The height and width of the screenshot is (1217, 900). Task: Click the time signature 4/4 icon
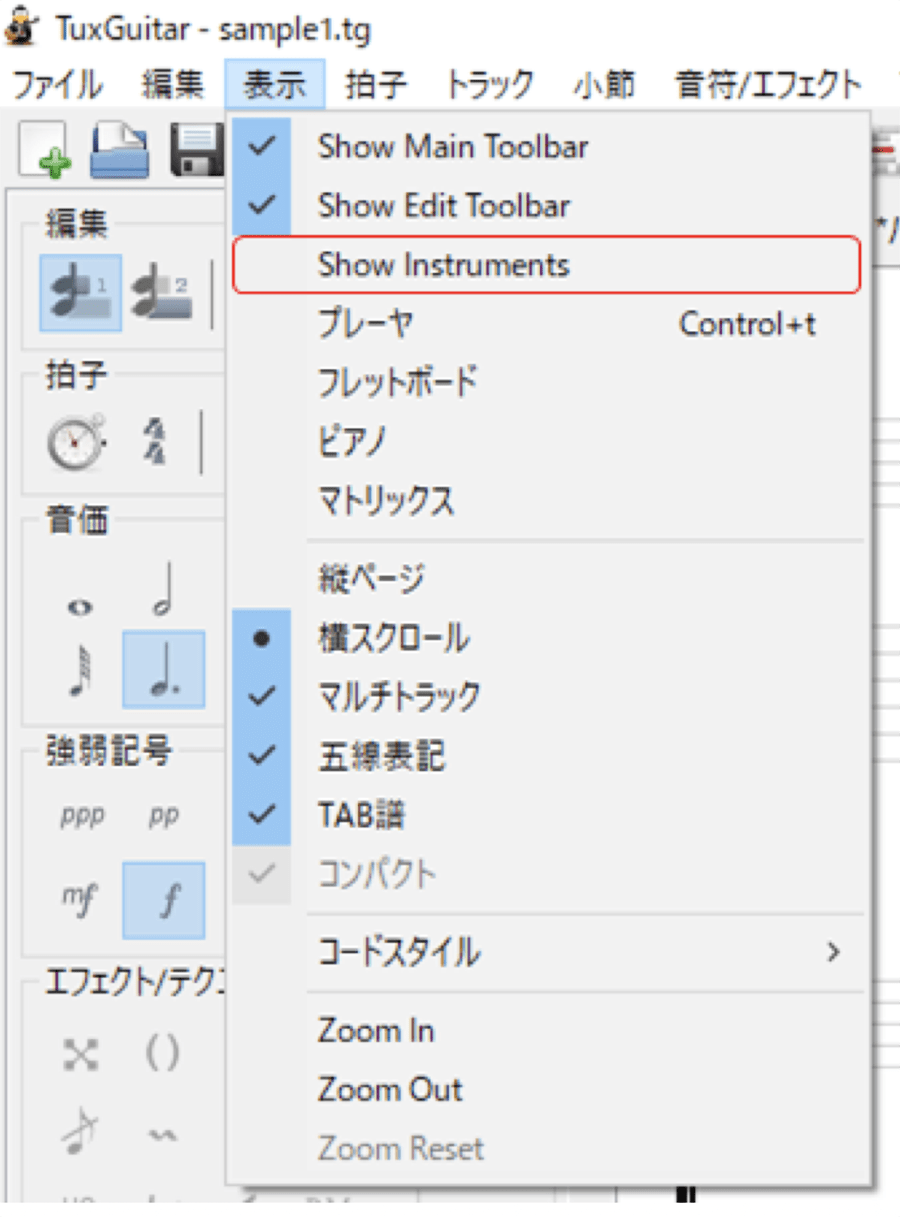click(156, 441)
